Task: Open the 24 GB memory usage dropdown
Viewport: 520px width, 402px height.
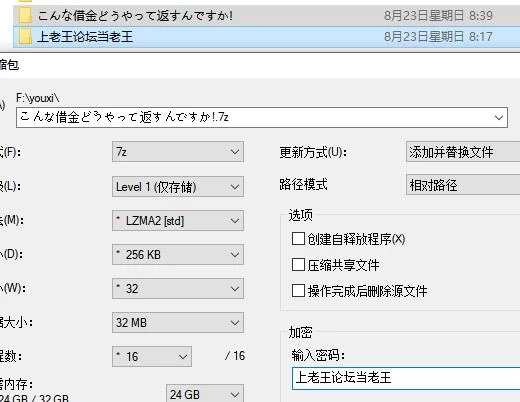Action: (x=205, y=394)
